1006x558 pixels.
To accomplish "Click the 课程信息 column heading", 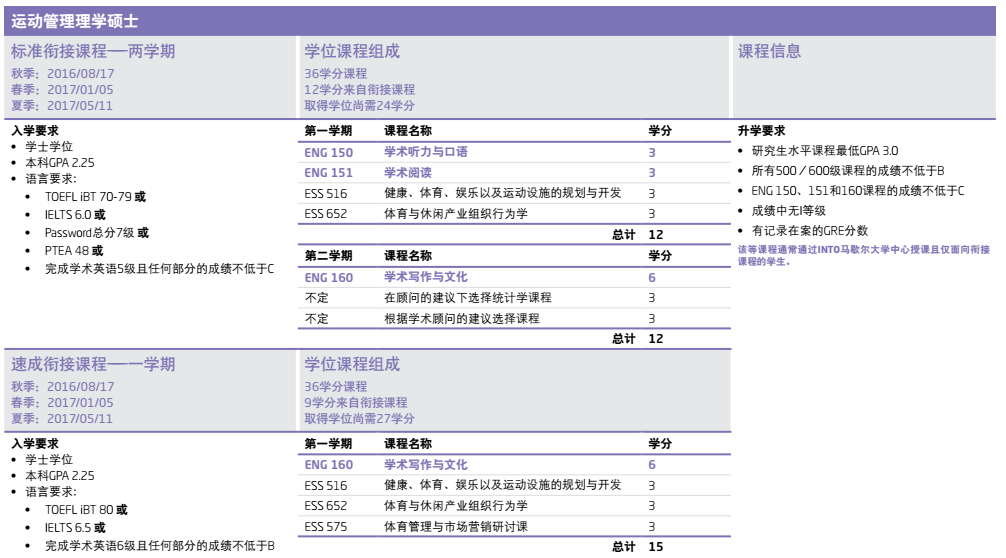I will 769,52.
